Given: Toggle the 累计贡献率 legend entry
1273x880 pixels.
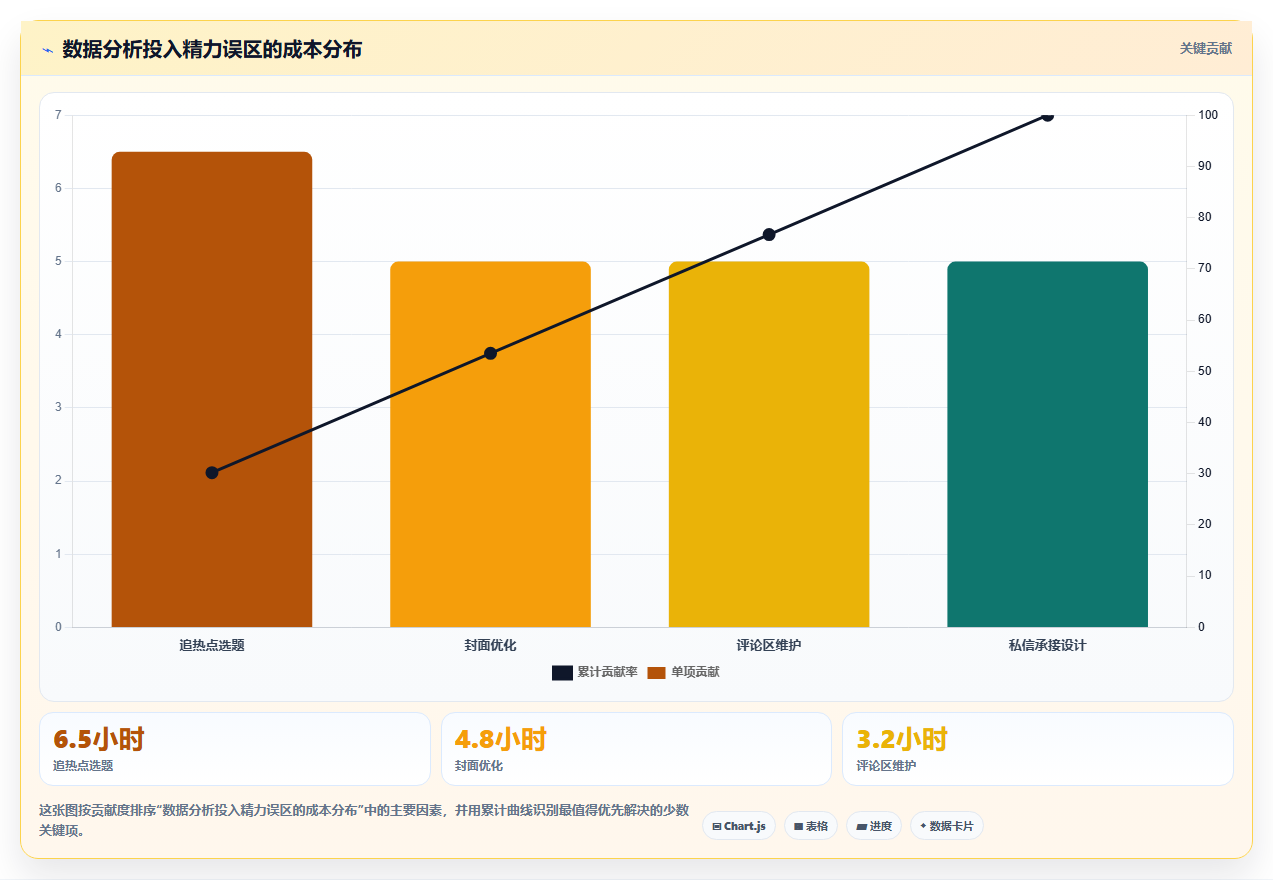Looking at the screenshot, I should (595, 672).
